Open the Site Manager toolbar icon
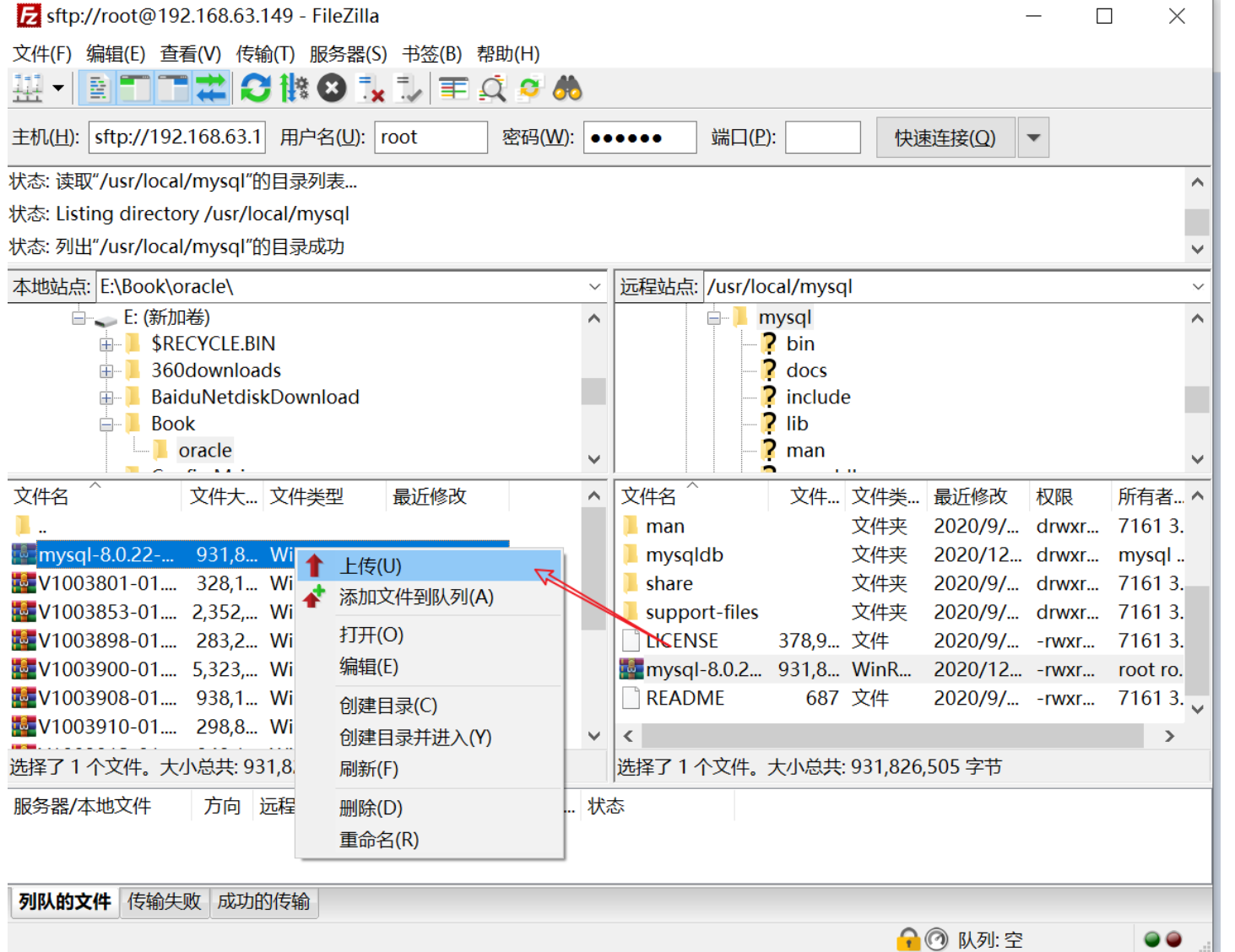1235x952 pixels. click(x=28, y=88)
